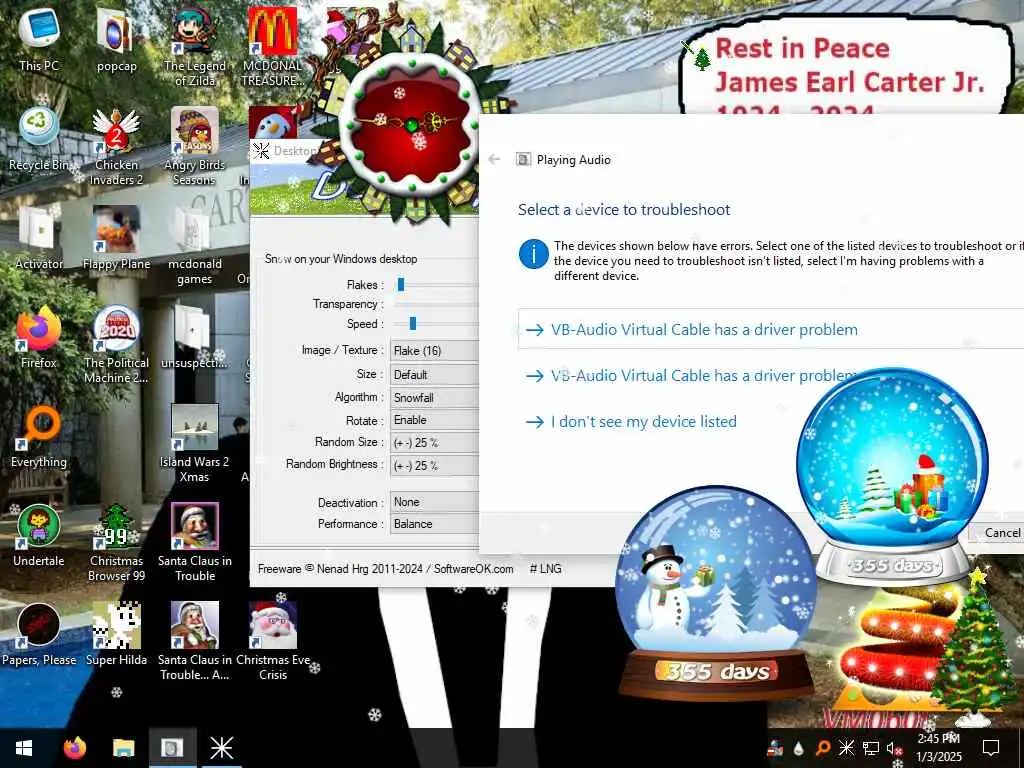This screenshot has height=768, width=1024.
Task: Click the Santa Claus colored tray icon
Action: tap(775, 748)
